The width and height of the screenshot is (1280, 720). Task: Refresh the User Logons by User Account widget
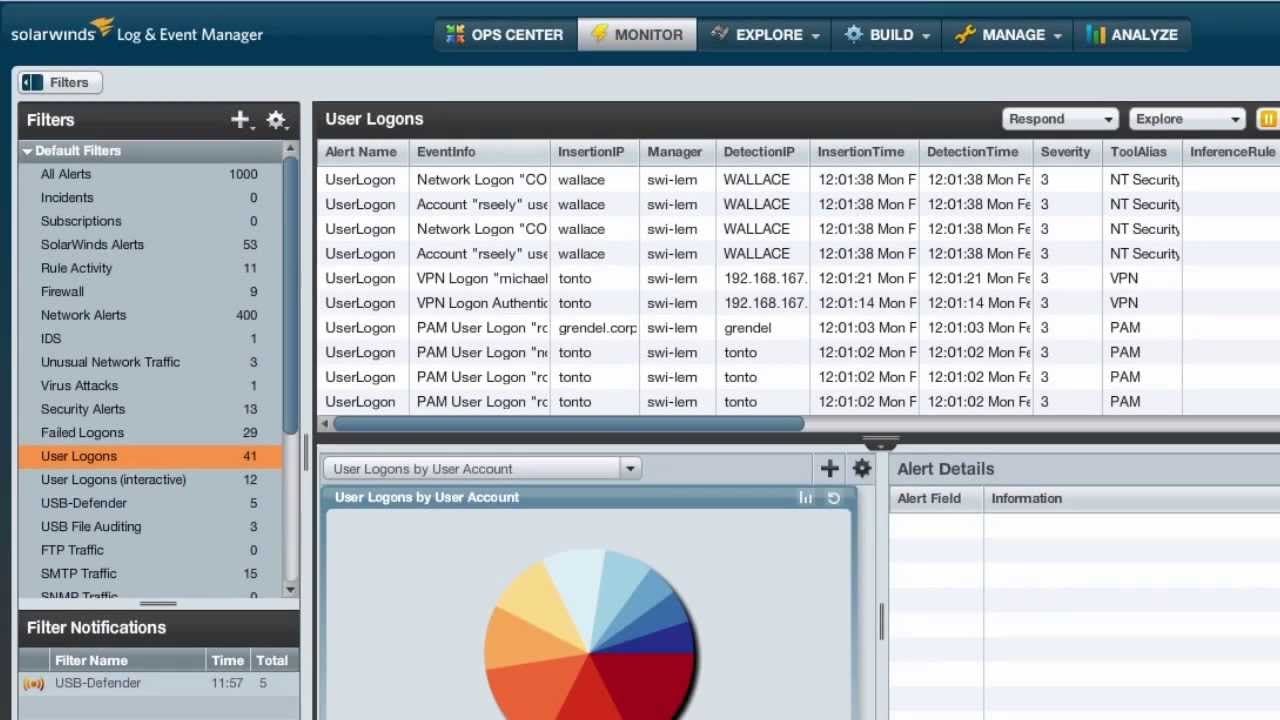click(834, 497)
